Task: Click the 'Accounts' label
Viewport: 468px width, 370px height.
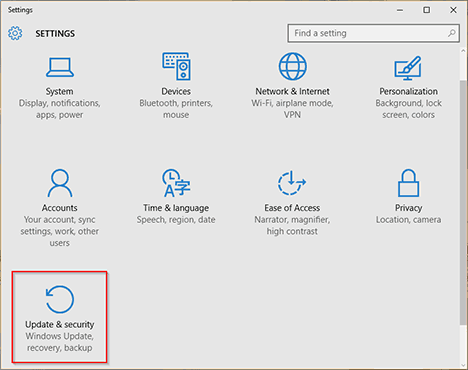Action: click(x=60, y=208)
